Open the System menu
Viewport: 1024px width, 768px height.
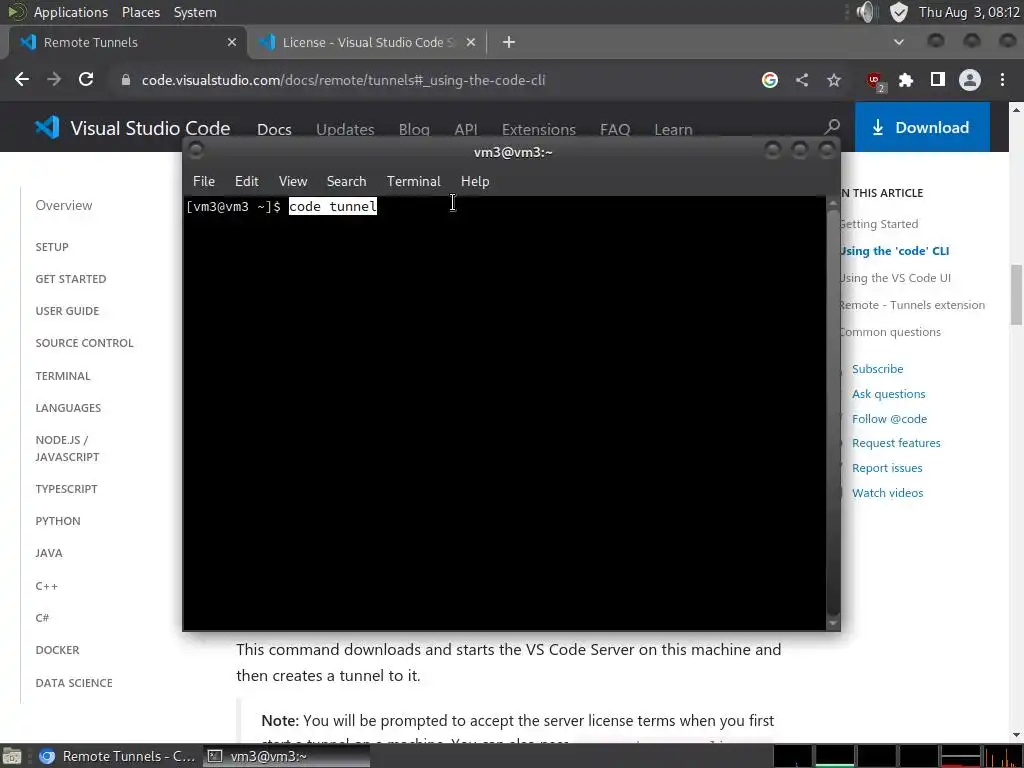point(195,12)
